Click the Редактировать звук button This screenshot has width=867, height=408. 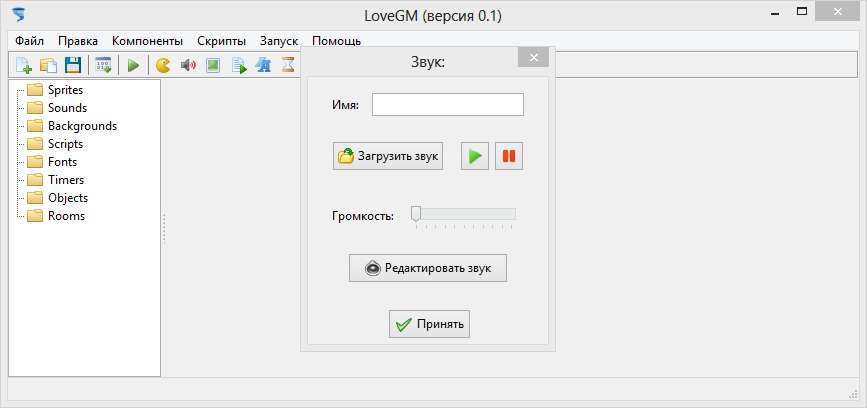428,268
